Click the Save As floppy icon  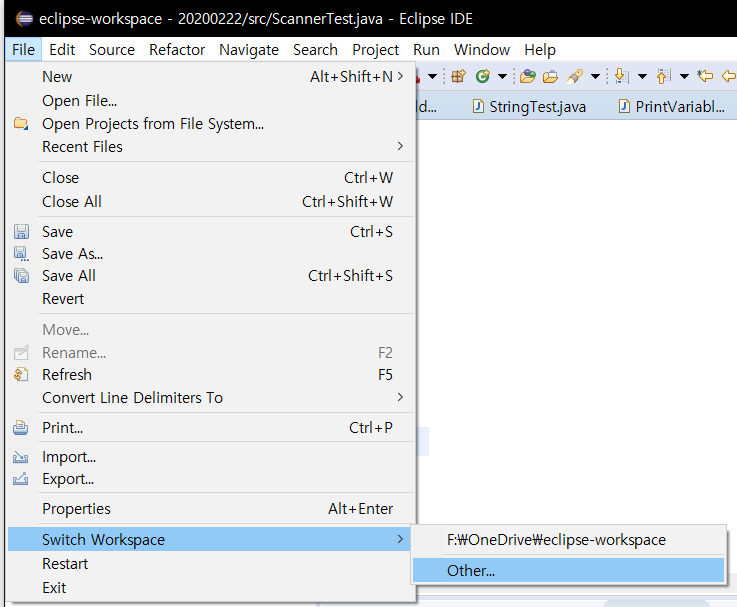click(x=21, y=254)
